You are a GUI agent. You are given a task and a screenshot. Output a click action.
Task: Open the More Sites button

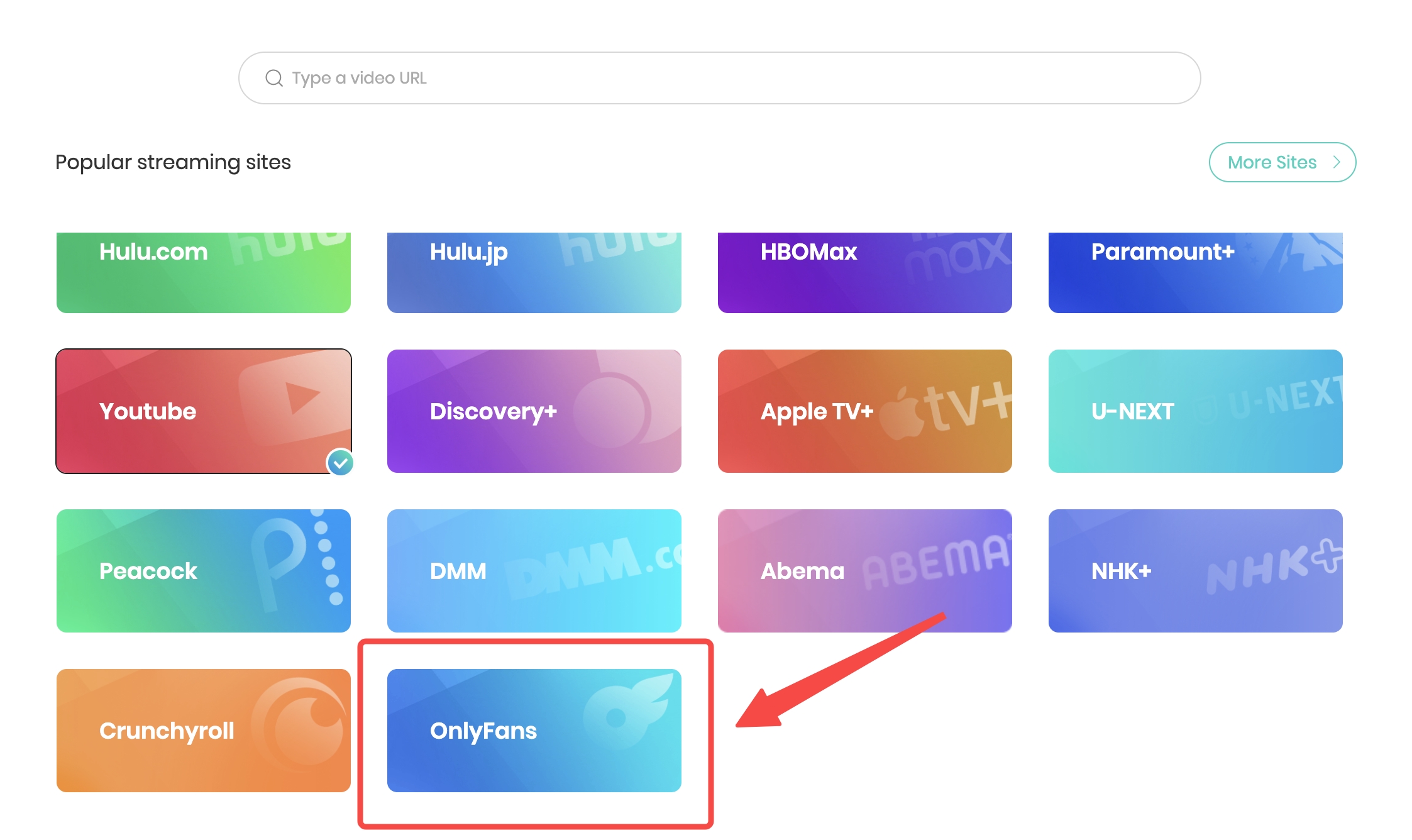click(1282, 162)
